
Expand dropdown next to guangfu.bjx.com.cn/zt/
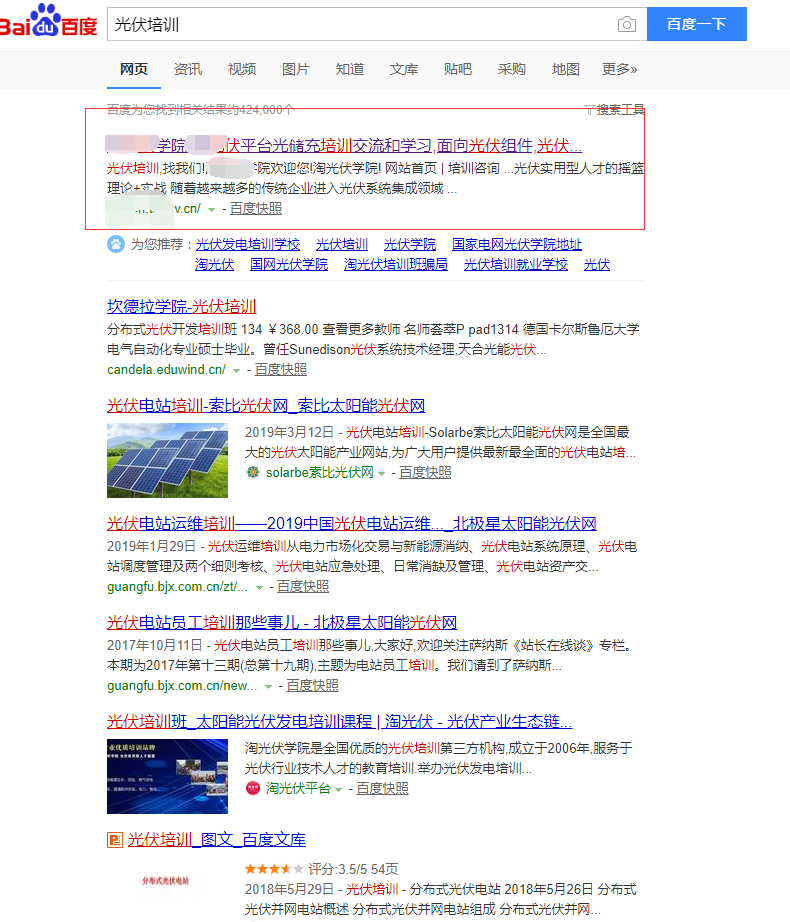[259, 587]
